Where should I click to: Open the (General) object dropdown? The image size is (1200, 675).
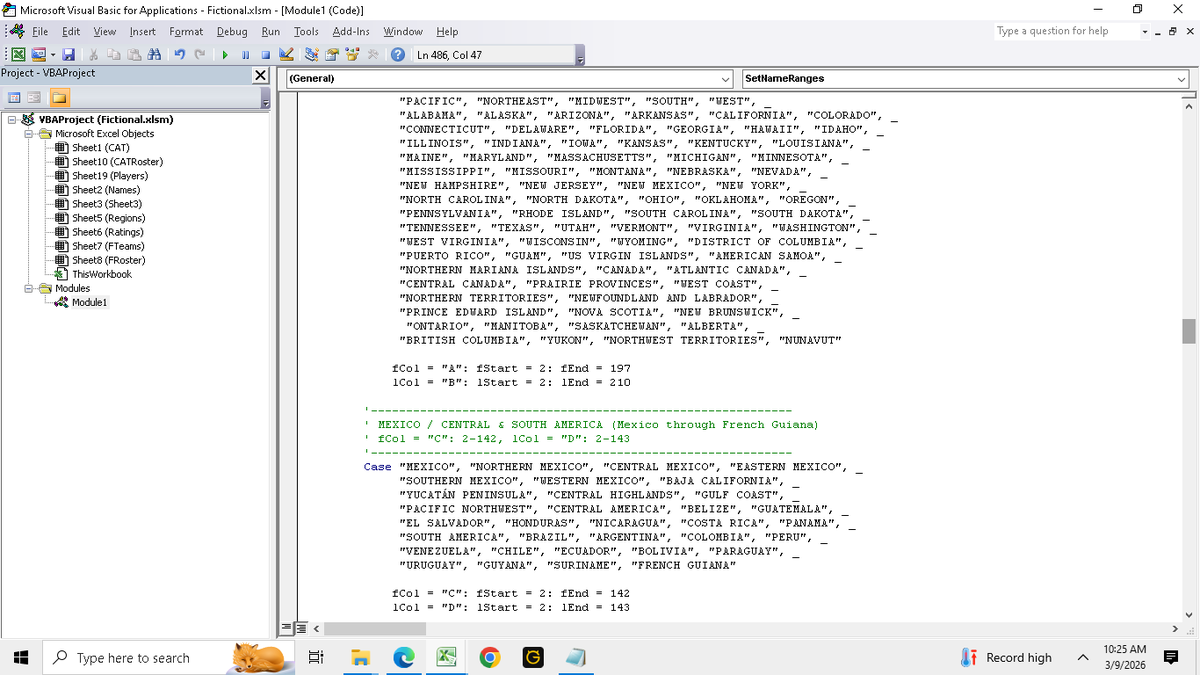(727, 78)
